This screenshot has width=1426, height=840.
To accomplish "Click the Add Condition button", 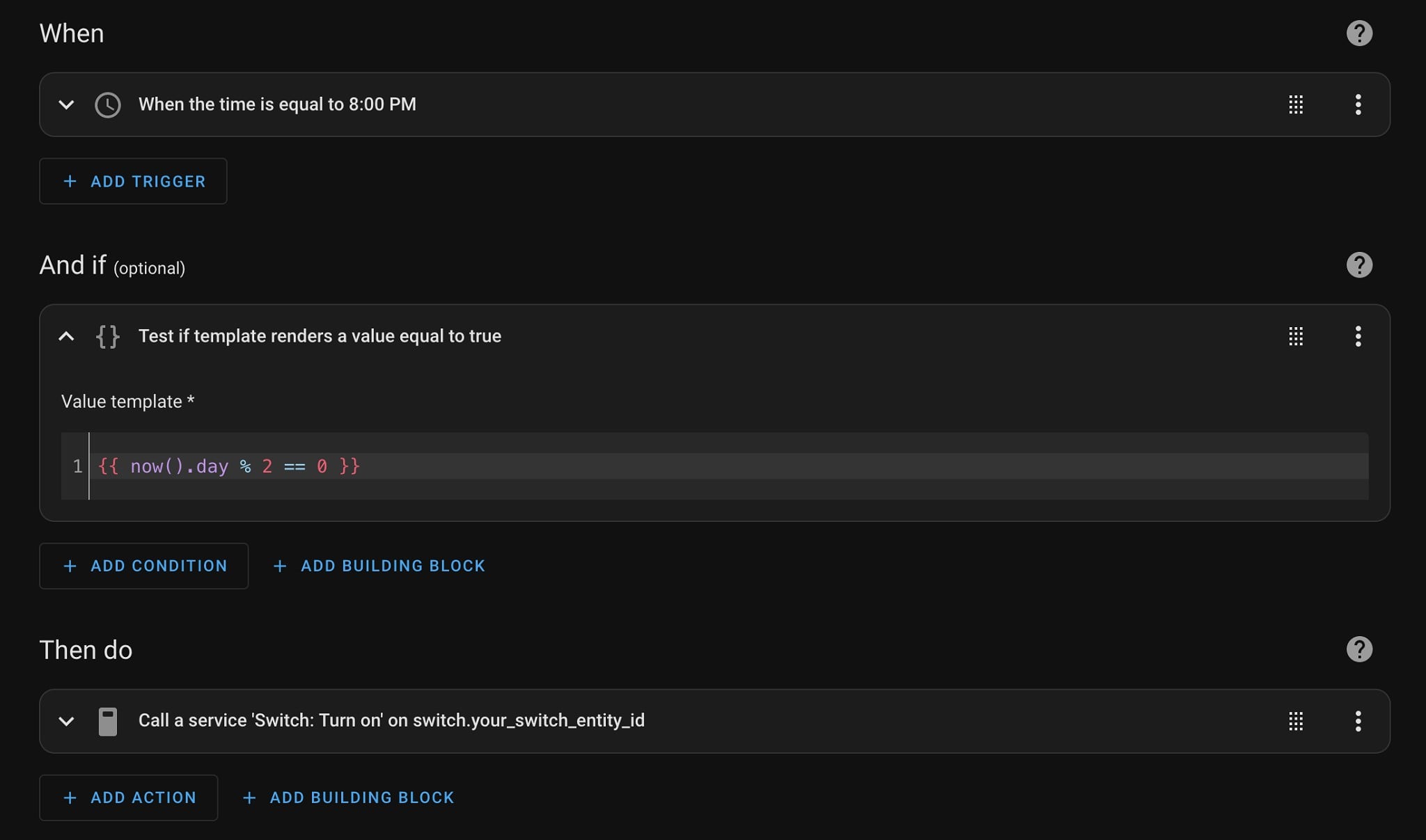I will [x=144, y=566].
